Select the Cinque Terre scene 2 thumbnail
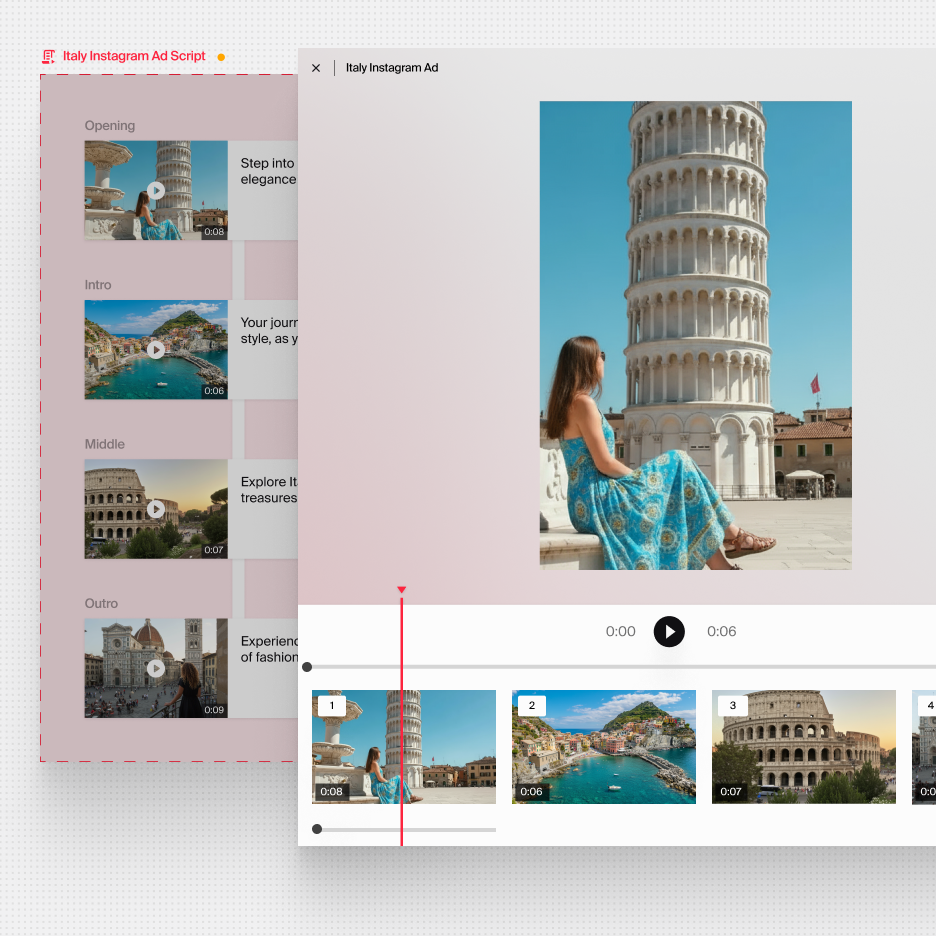The image size is (936, 936). 604,746
